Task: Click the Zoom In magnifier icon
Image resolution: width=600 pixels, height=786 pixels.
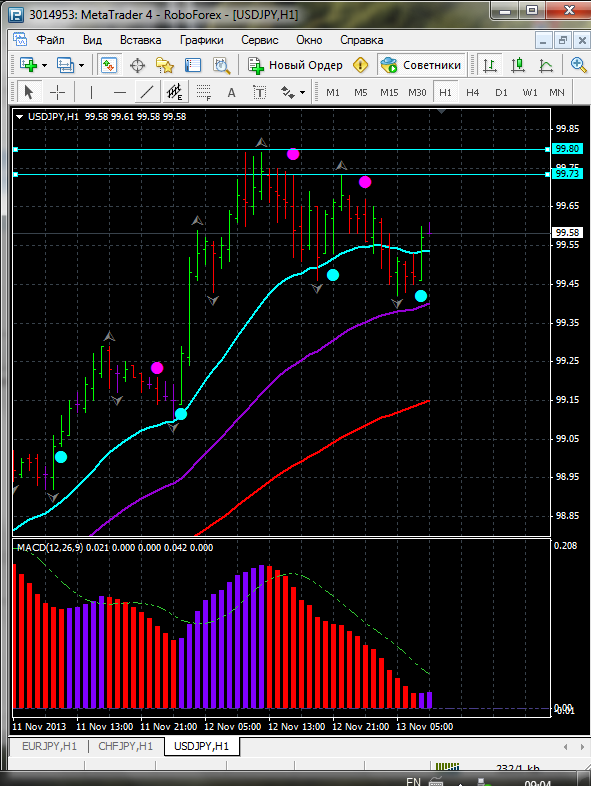Action: tap(578, 65)
